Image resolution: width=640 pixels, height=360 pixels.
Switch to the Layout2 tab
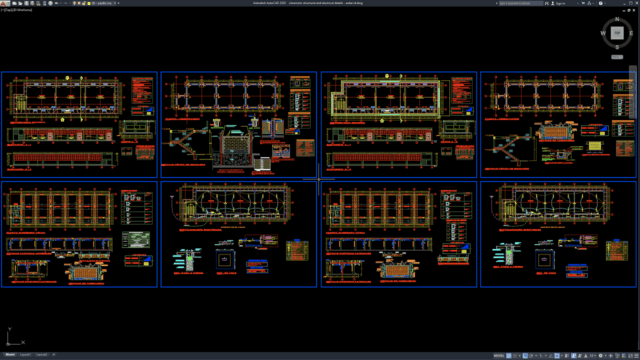41,355
